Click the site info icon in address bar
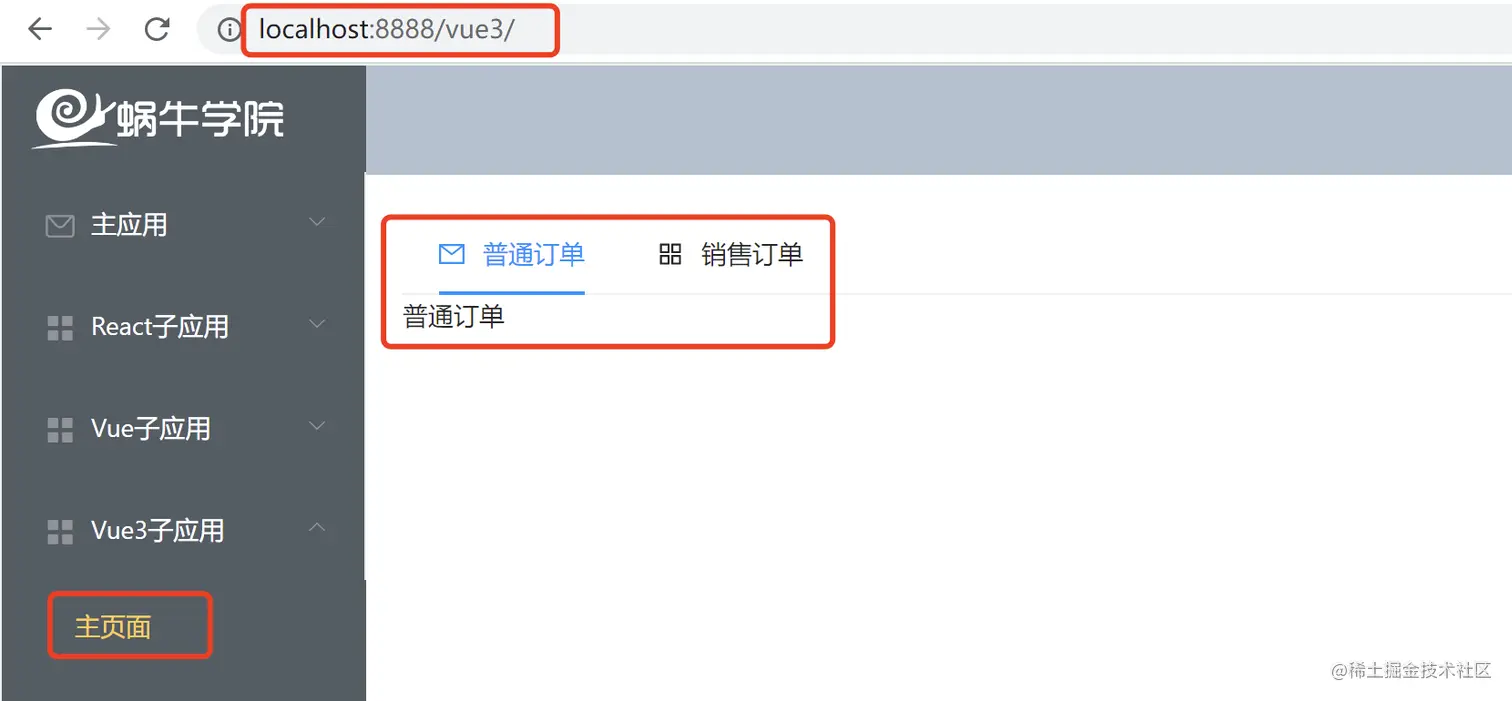Image resolution: width=1512 pixels, height=701 pixels. point(230,30)
